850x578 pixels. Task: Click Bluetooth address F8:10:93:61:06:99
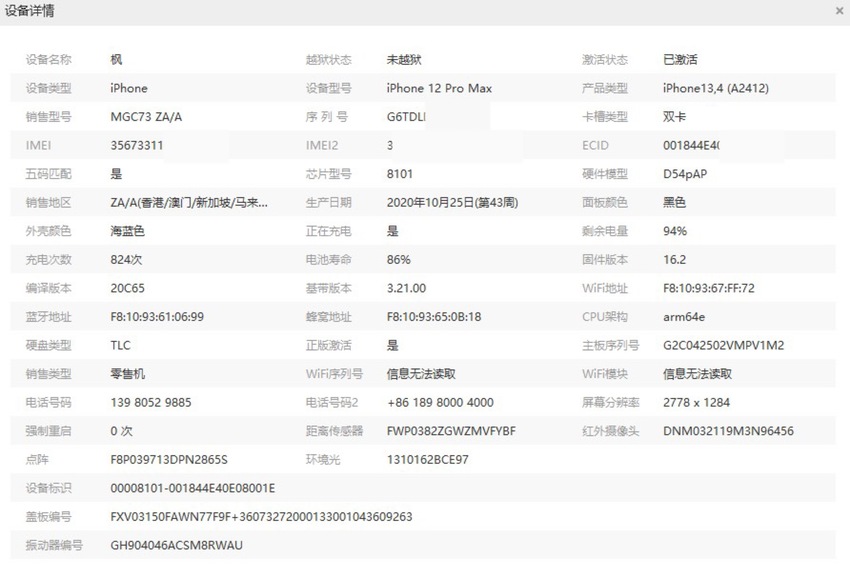tap(157, 317)
